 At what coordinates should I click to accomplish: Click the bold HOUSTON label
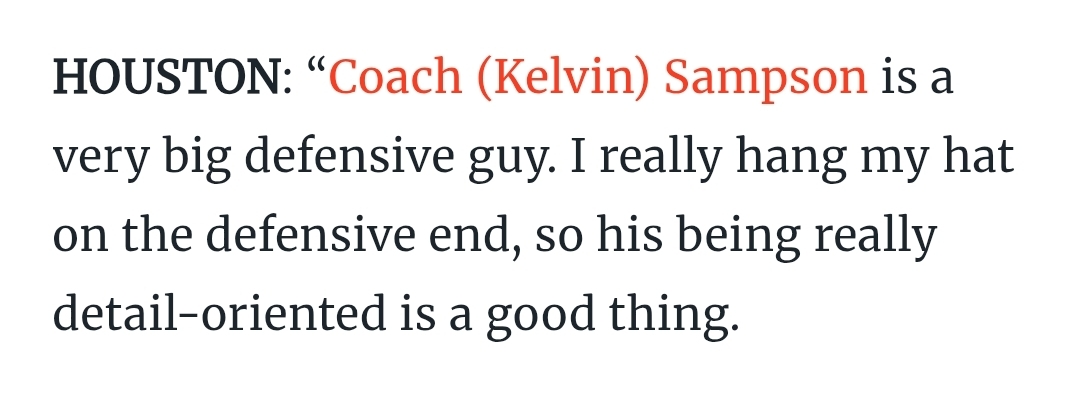tap(167, 76)
